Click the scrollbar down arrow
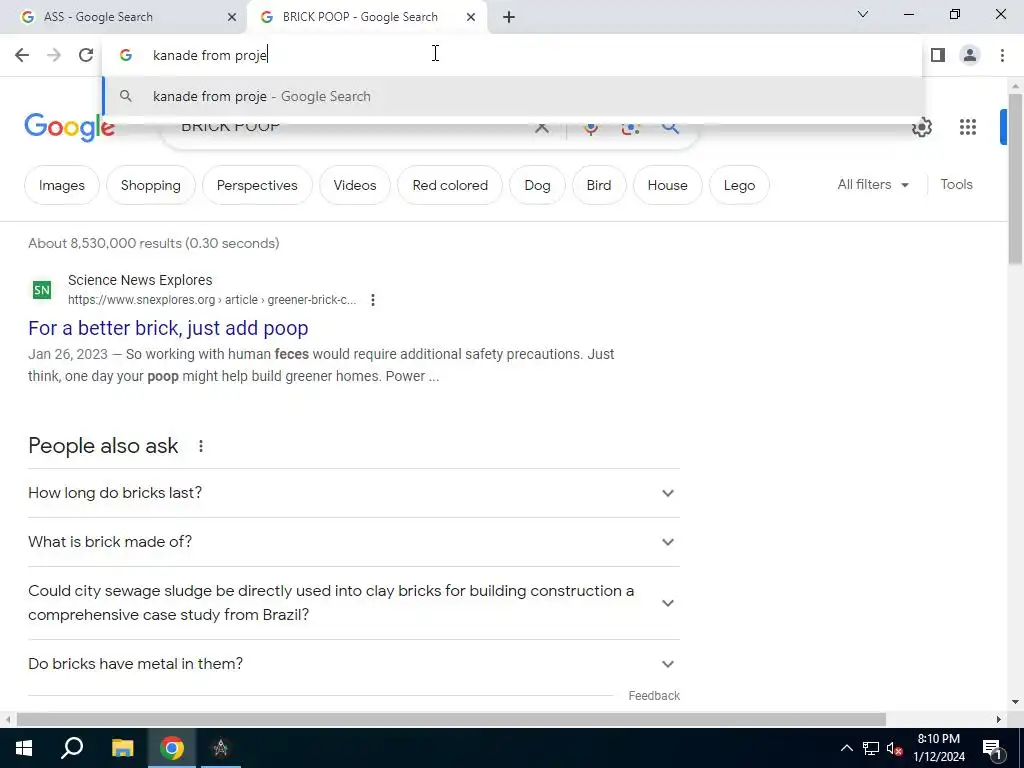Image resolution: width=1024 pixels, height=768 pixels. (x=1015, y=702)
